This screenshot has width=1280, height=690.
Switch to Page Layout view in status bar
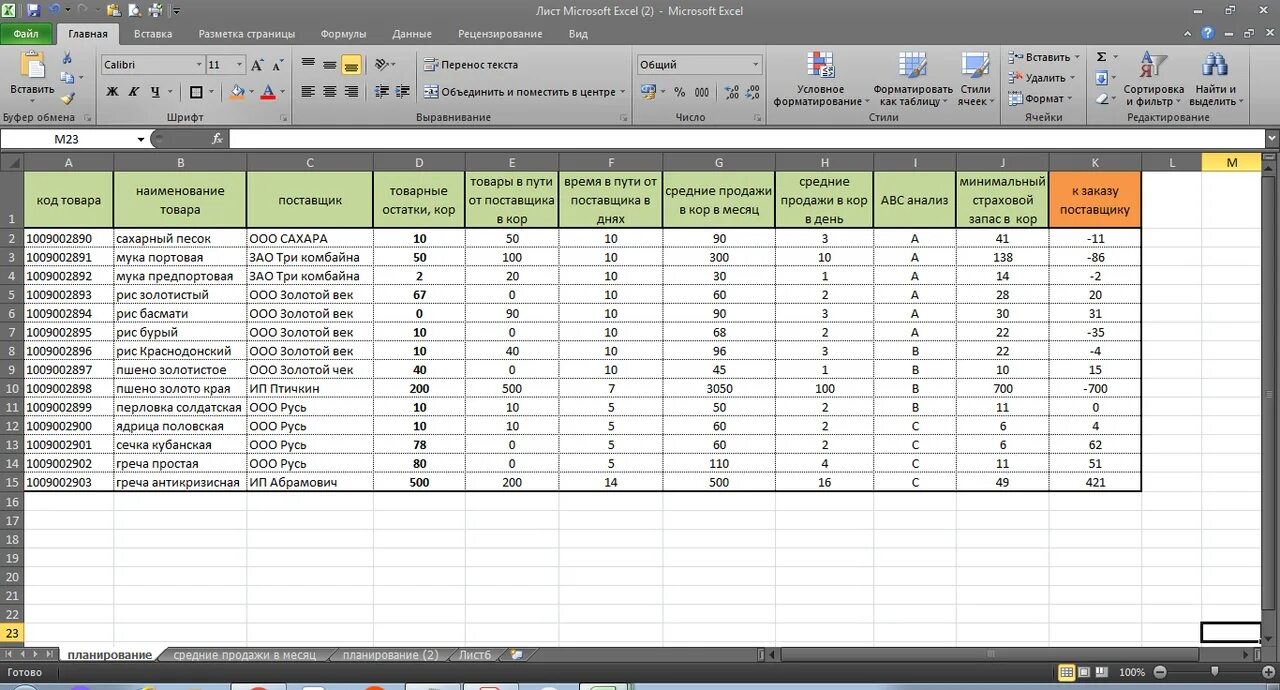point(1085,673)
